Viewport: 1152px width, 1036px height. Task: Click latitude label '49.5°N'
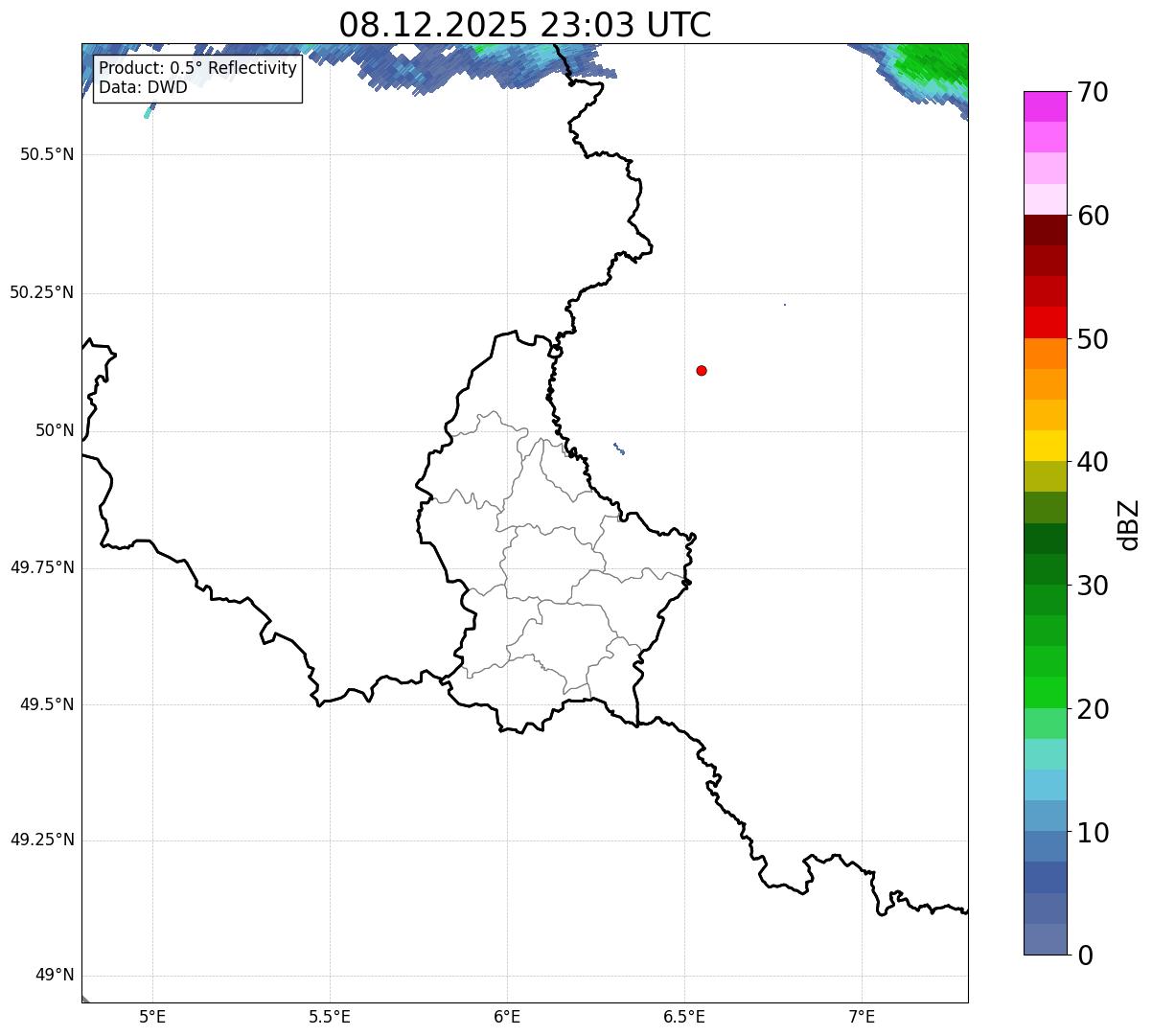[x=47, y=704]
